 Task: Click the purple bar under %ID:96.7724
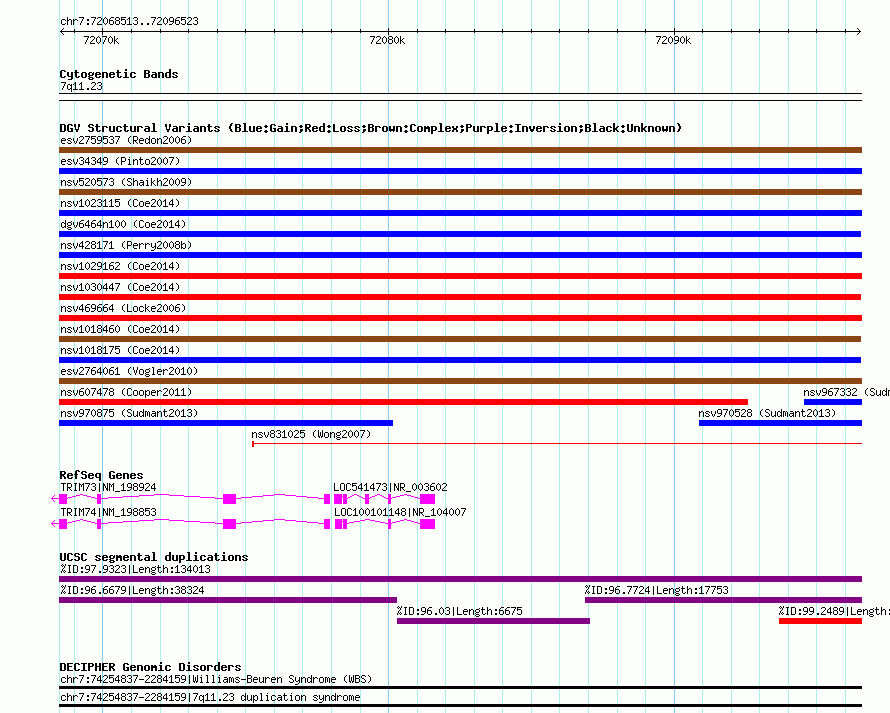(x=723, y=600)
